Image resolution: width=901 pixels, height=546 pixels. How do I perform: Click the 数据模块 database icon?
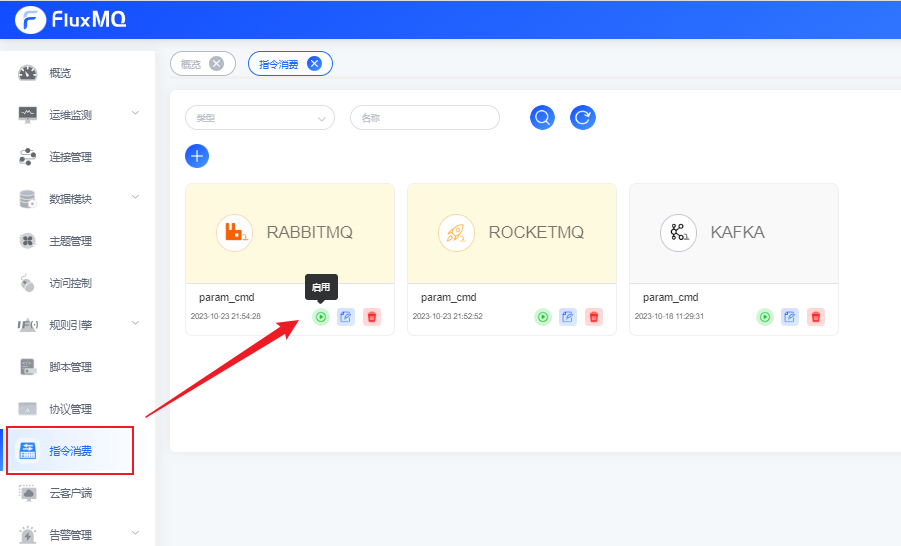[x=28, y=199]
